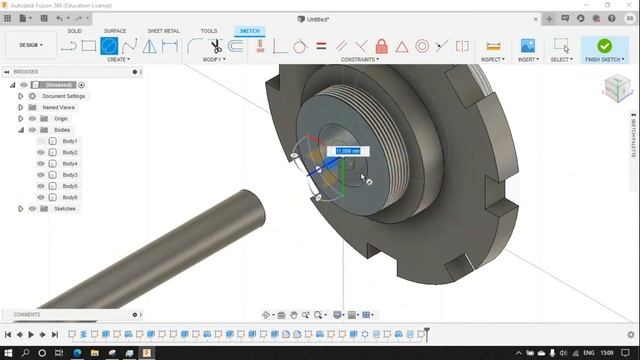The image size is (640, 360).
Task: Click the ViewCube
Action: click(x=618, y=88)
